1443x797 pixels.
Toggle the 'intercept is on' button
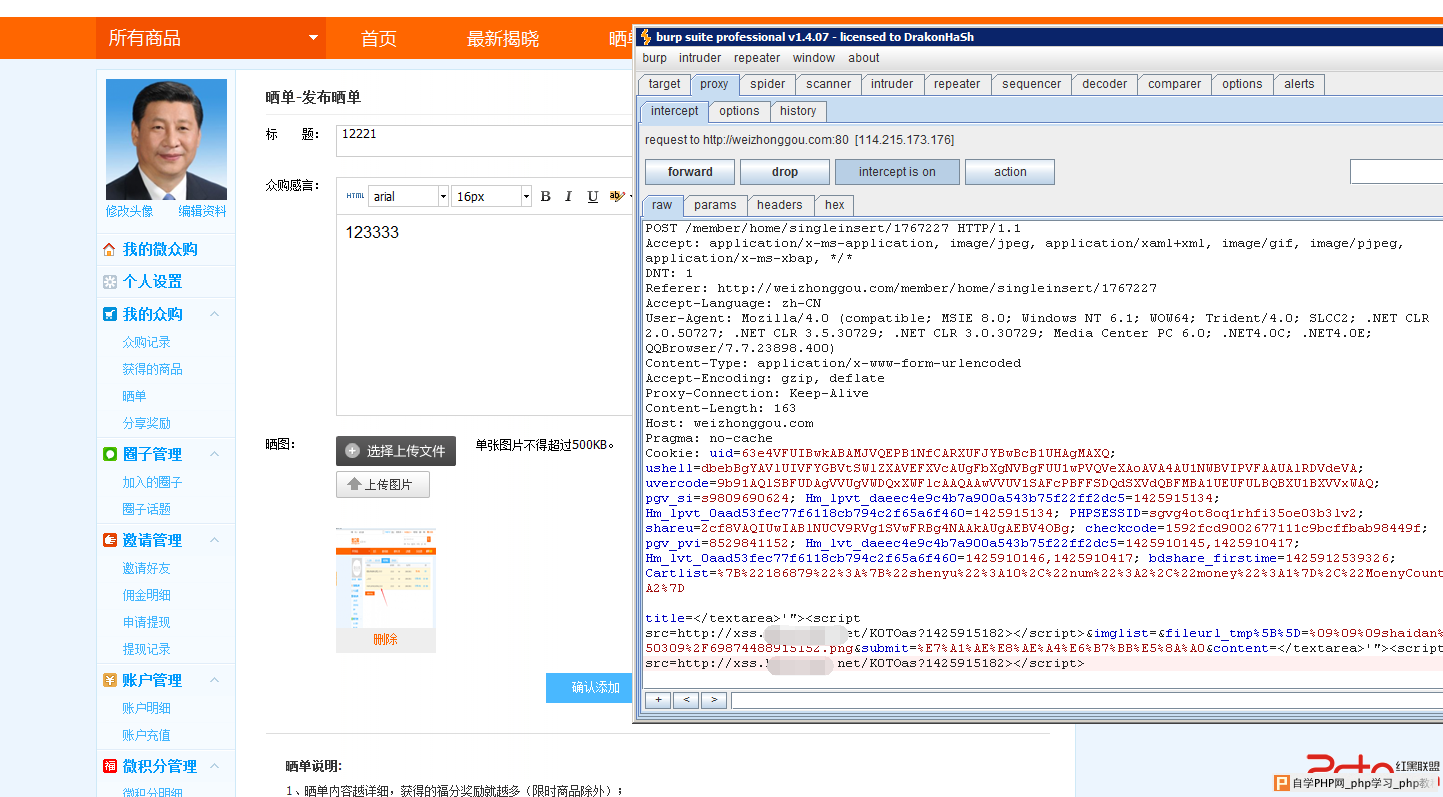point(897,172)
